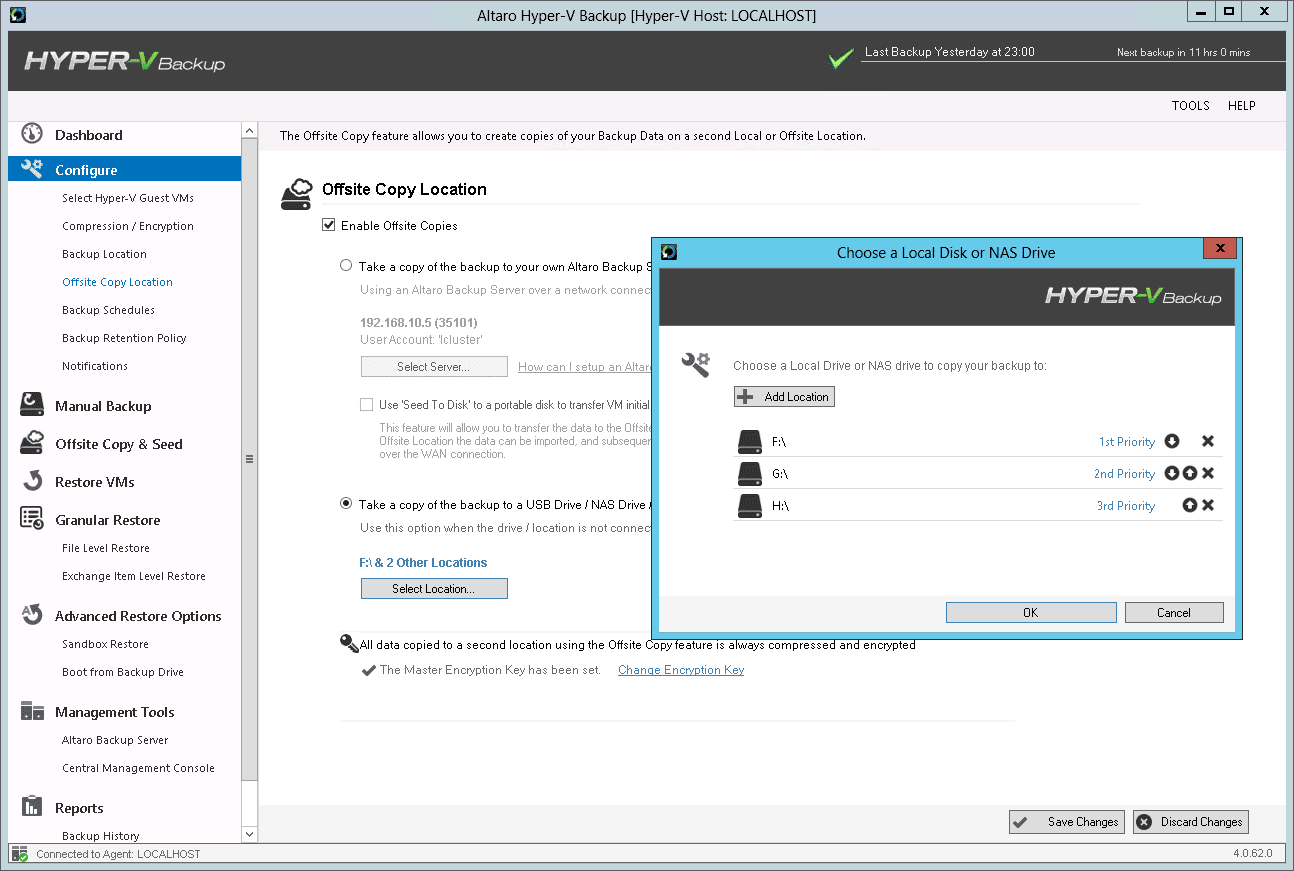This screenshot has width=1294, height=871.
Task: Click the Management Tools icon
Action: point(32,711)
